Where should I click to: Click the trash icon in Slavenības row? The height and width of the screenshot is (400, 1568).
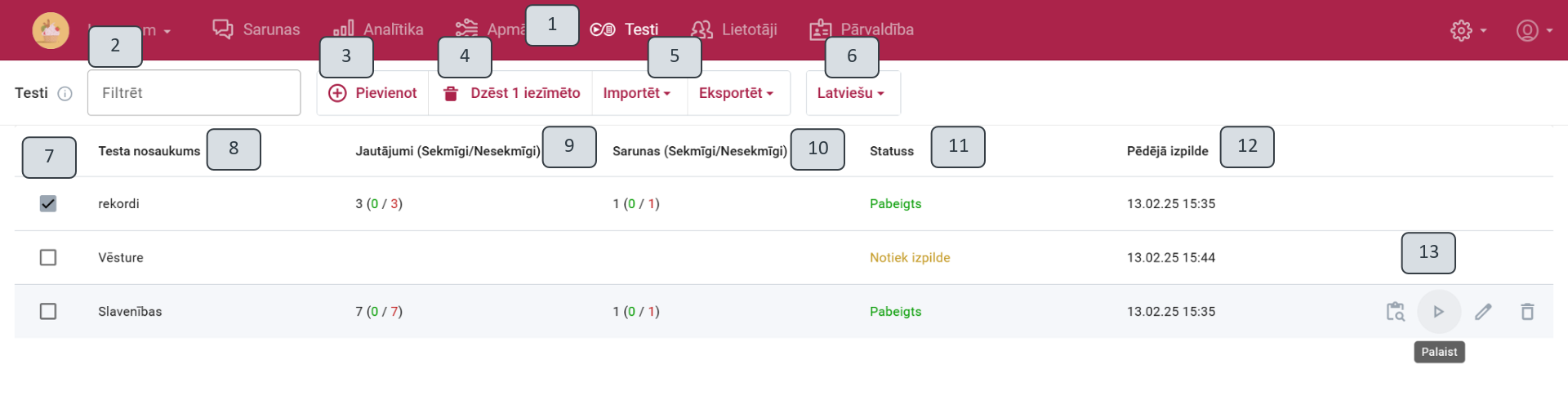(1526, 311)
